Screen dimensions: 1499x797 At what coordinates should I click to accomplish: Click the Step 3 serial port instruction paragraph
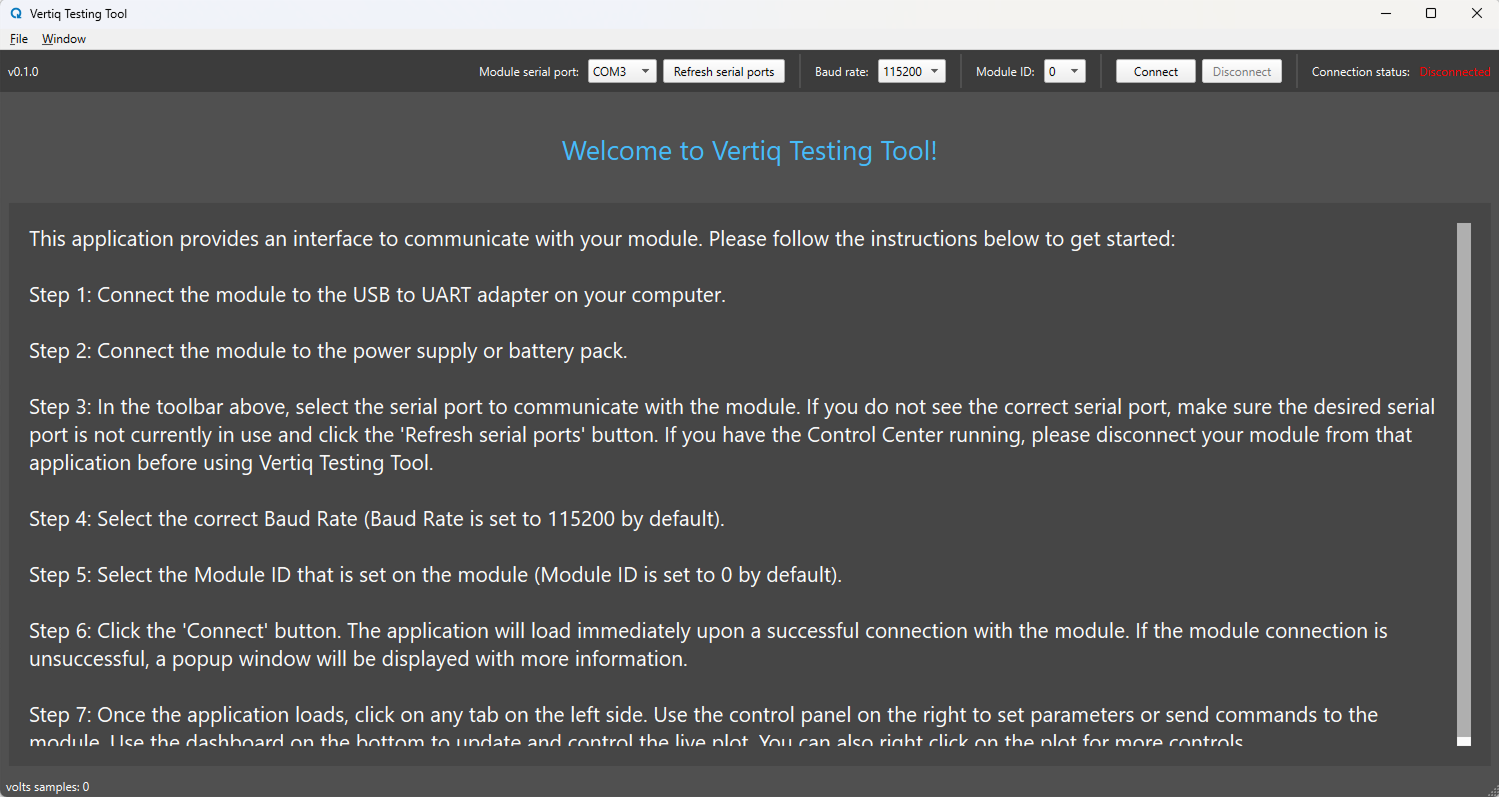(732, 435)
